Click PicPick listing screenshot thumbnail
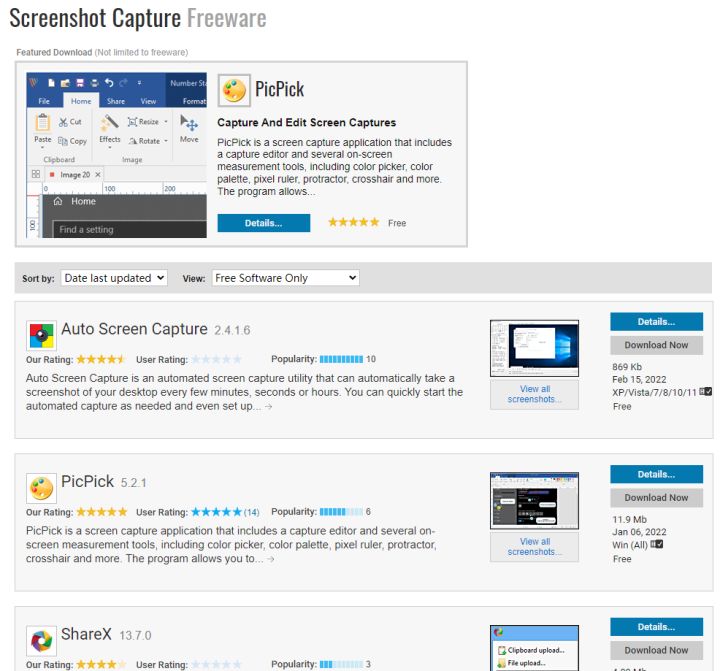Viewport: 720px width, 671px height. tap(534, 501)
